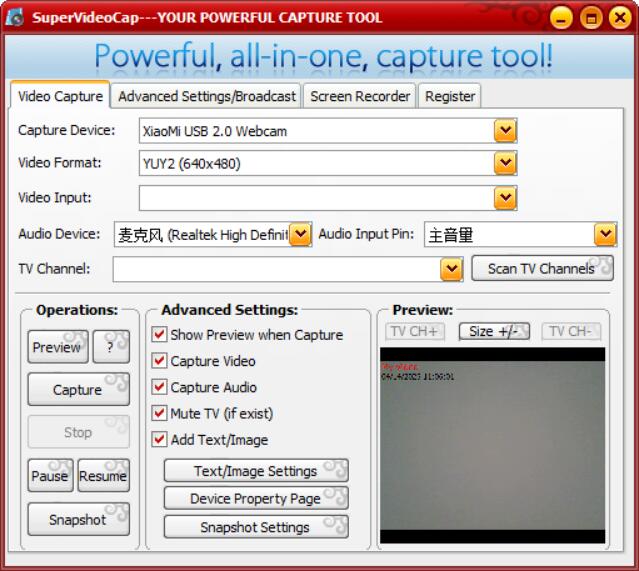Screen dimensions: 639x571
Task: Click the Resume button
Action: [104, 475]
